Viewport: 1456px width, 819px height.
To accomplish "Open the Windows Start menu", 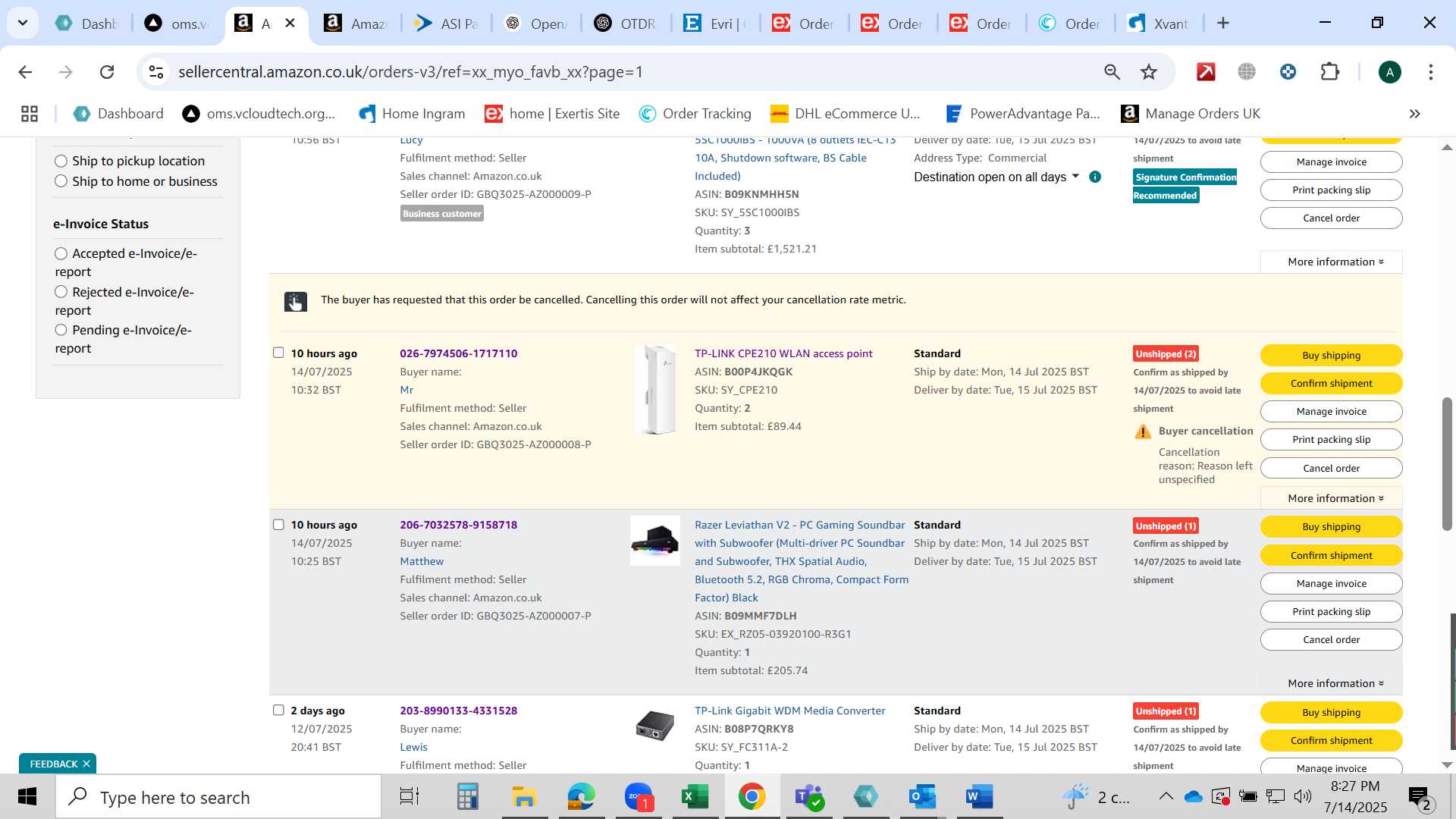I will pyautogui.click(x=27, y=797).
